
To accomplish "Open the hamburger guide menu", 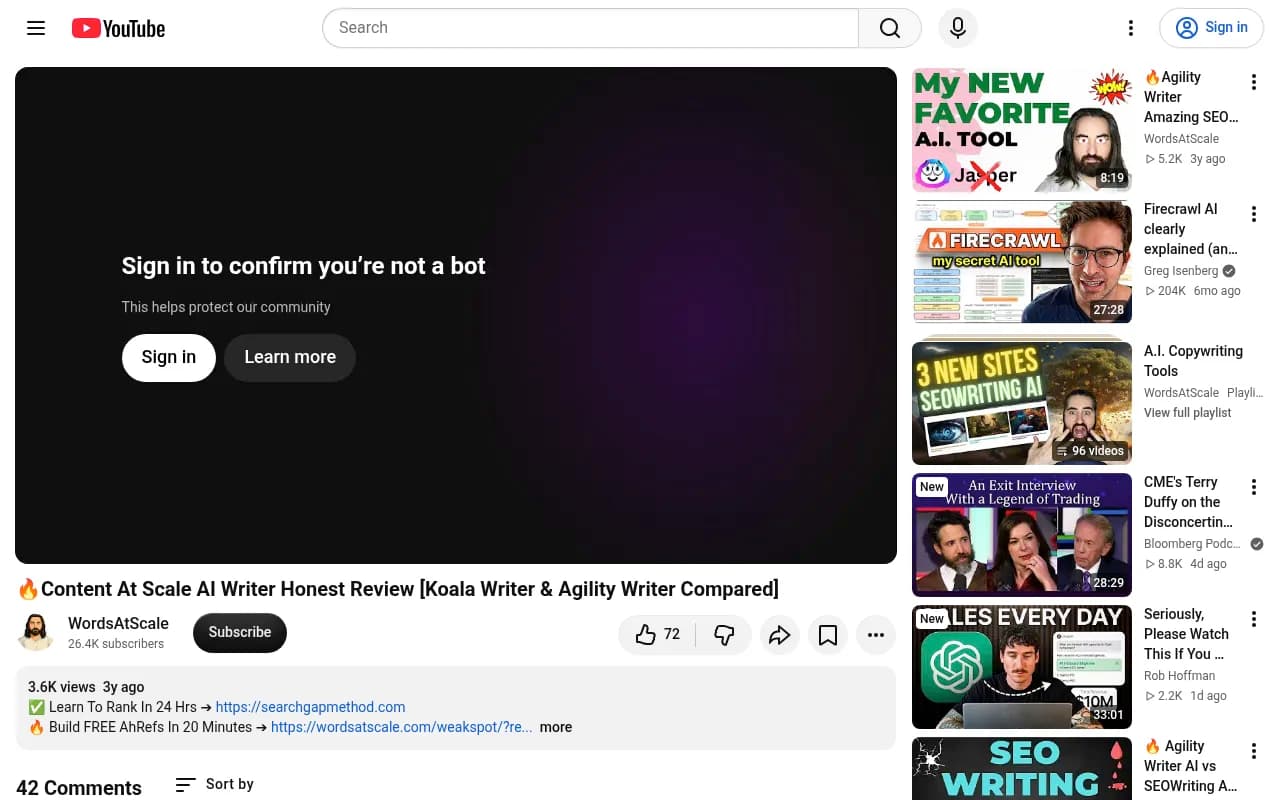I will [x=36, y=28].
